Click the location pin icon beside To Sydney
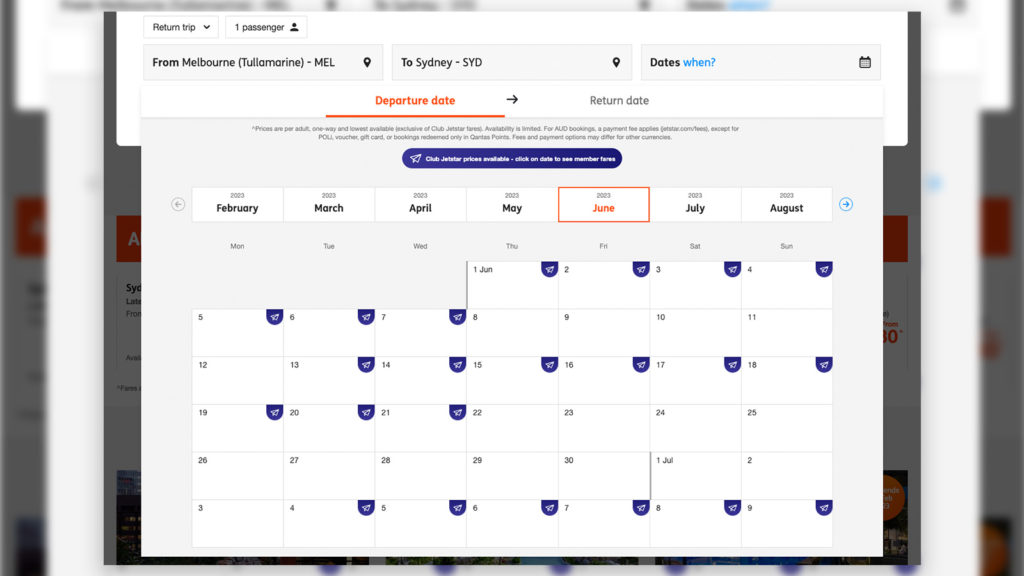Viewport: 1024px width, 576px height. (x=617, y=62)
